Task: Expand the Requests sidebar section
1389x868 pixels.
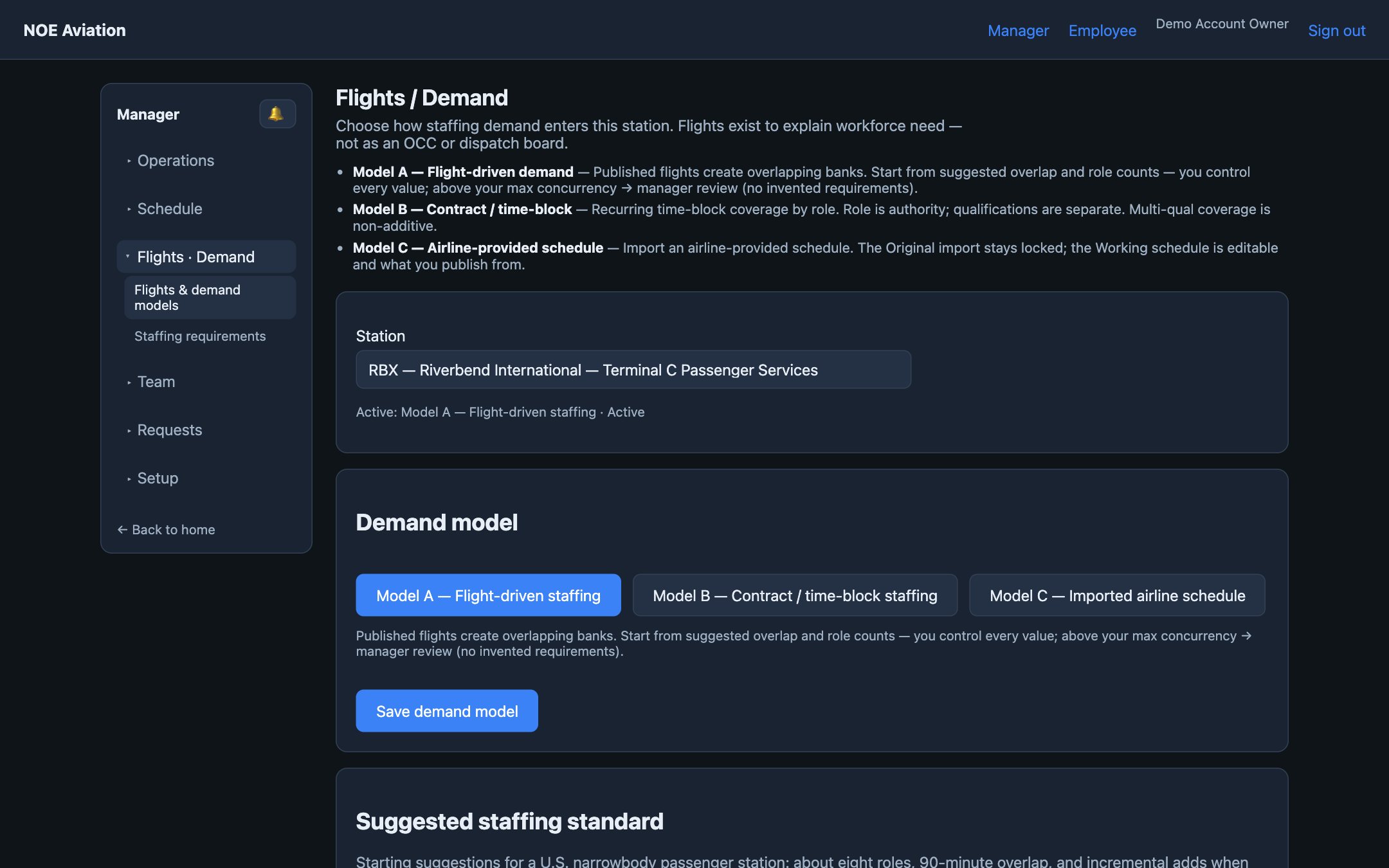Action: [206, 429]
